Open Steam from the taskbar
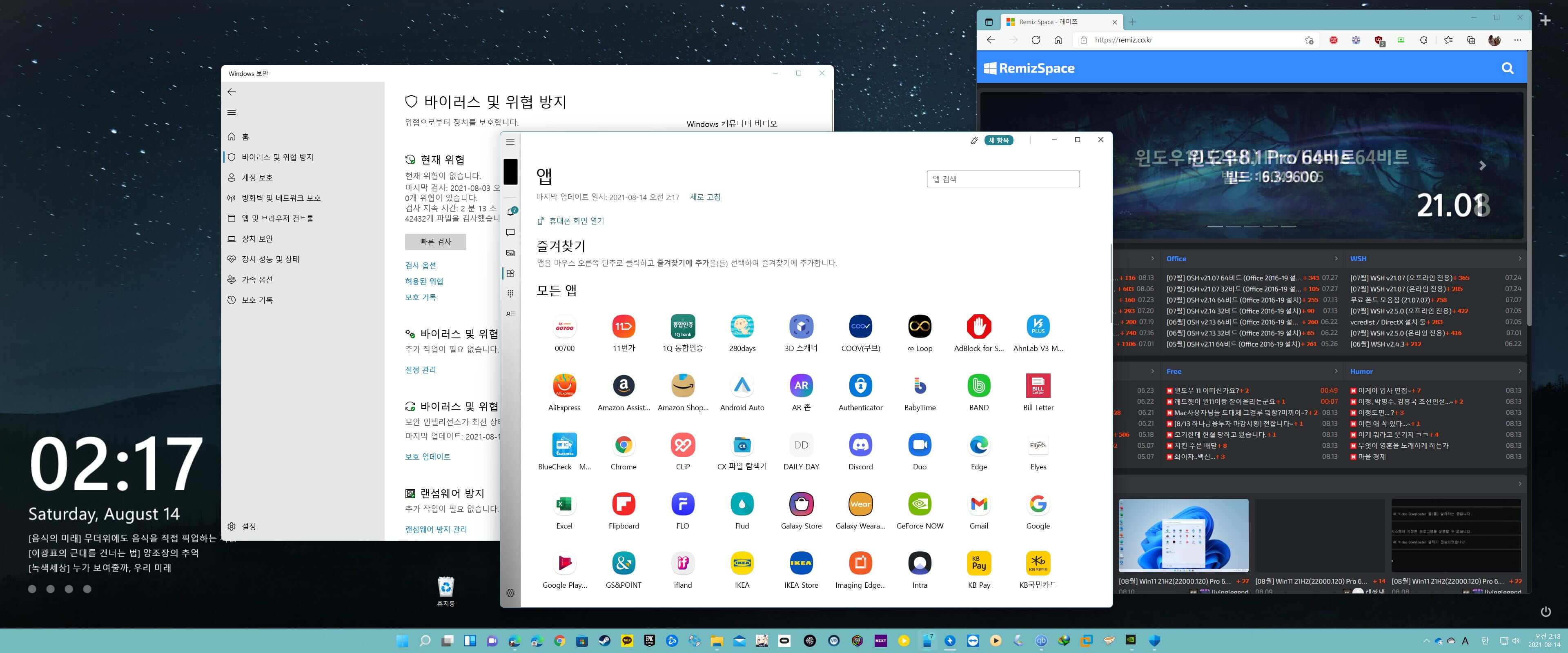 click(x=604, y=640)
